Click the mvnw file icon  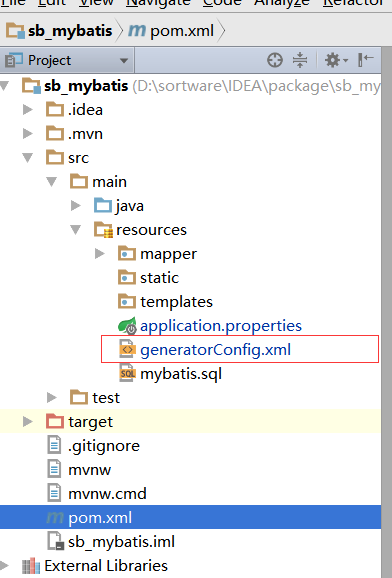point(54,469)
